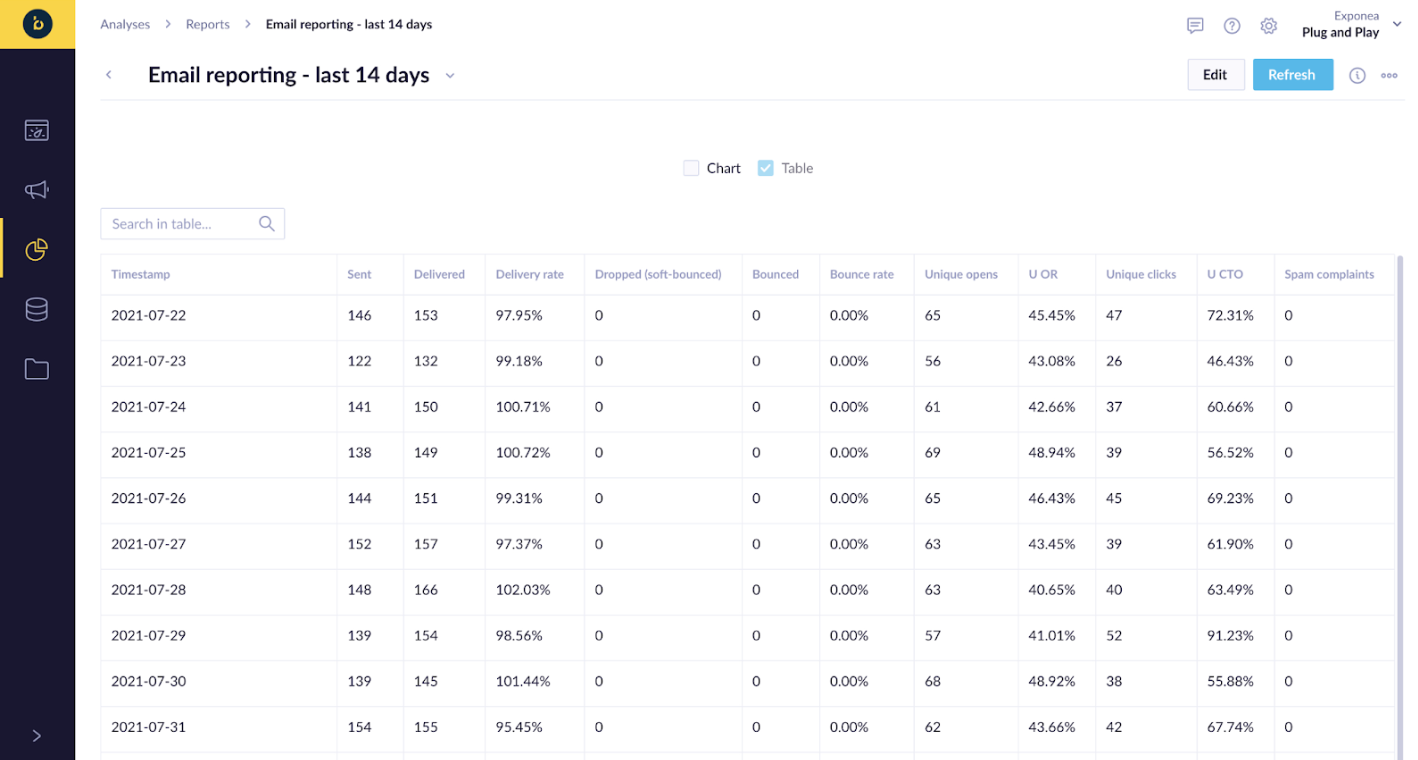Focus the Search in table field
1418x760 pixels.
click(x=192, y=224)
